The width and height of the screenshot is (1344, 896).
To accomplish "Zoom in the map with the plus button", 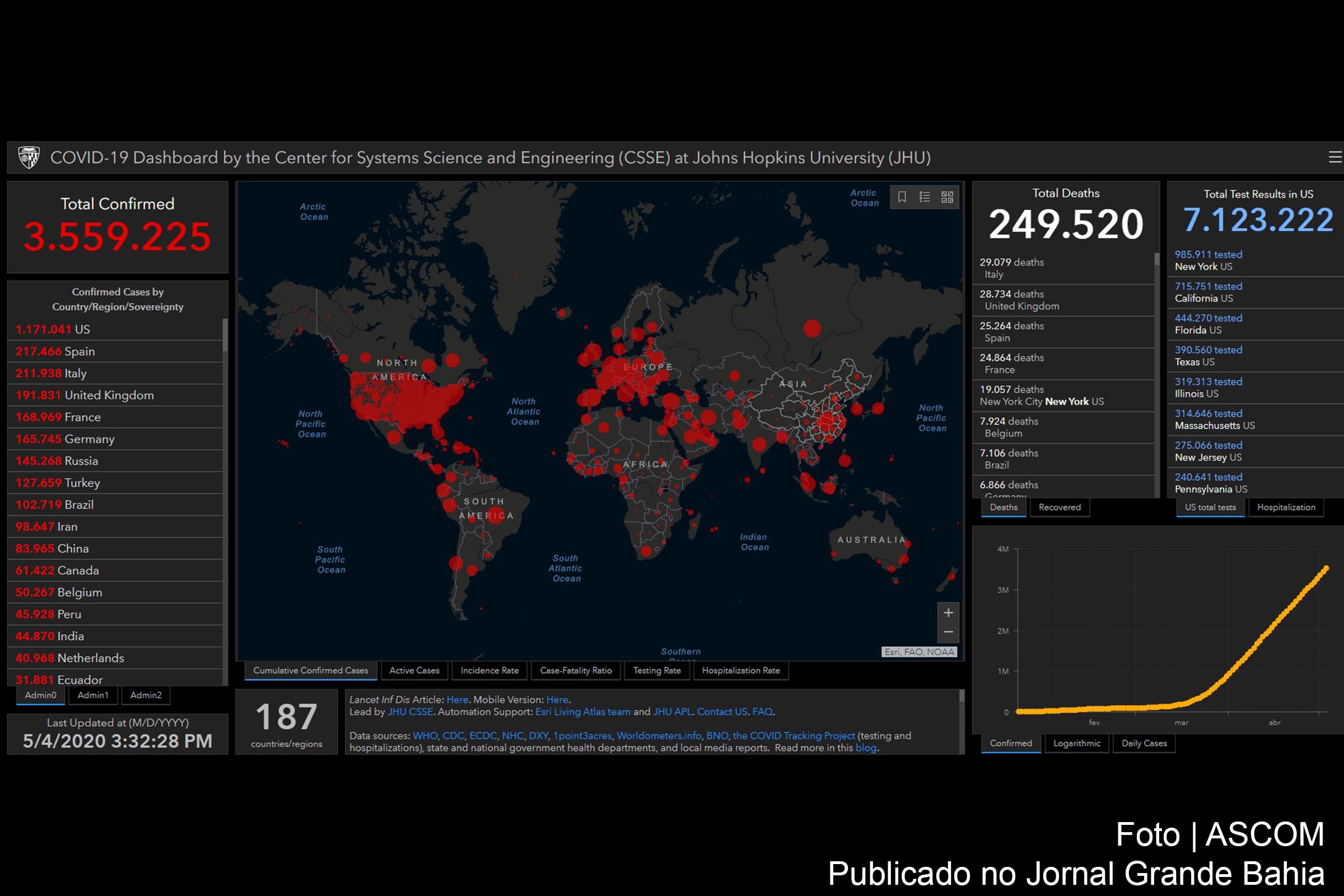I will (x=949, y=613).
